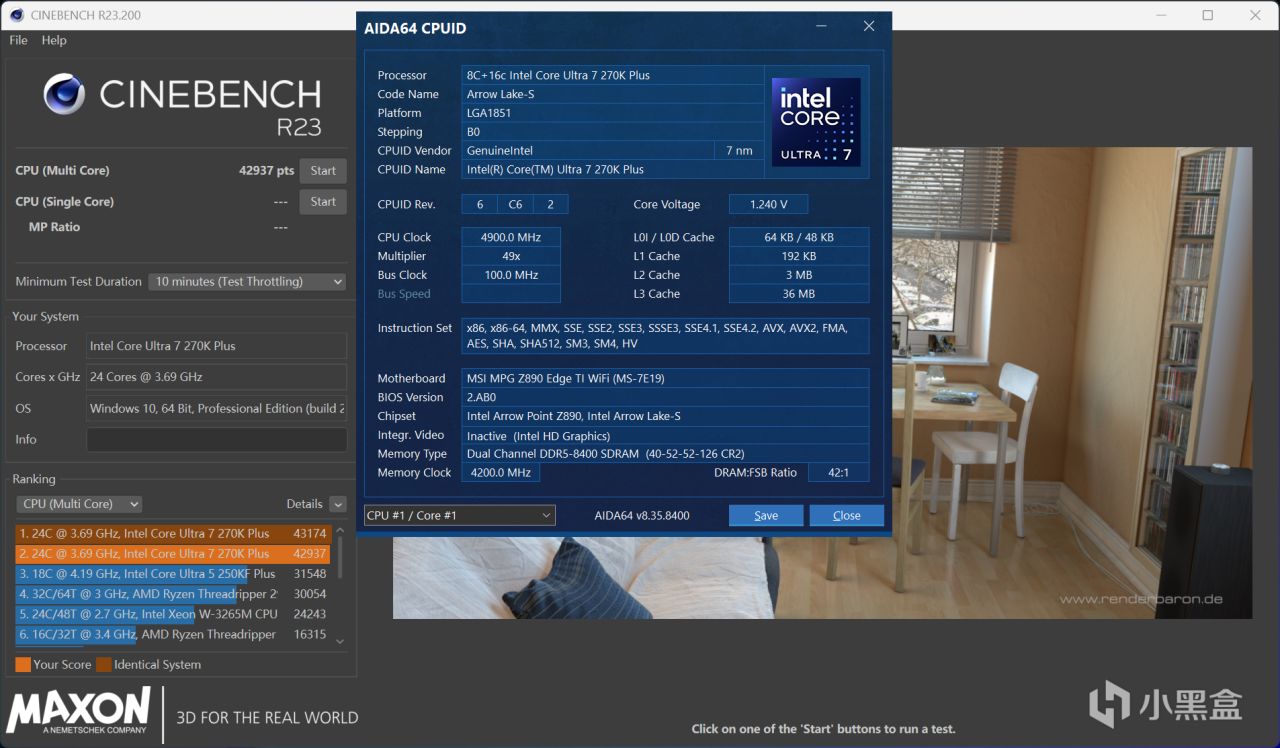Close the AIDA64 CPUID dialog with the X
This screenshot has height=748, width=1280.
coord(869,27)
